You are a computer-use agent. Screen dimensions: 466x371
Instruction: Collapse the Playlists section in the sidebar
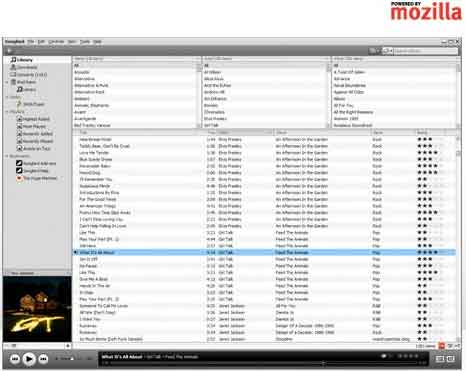(7, 112)
